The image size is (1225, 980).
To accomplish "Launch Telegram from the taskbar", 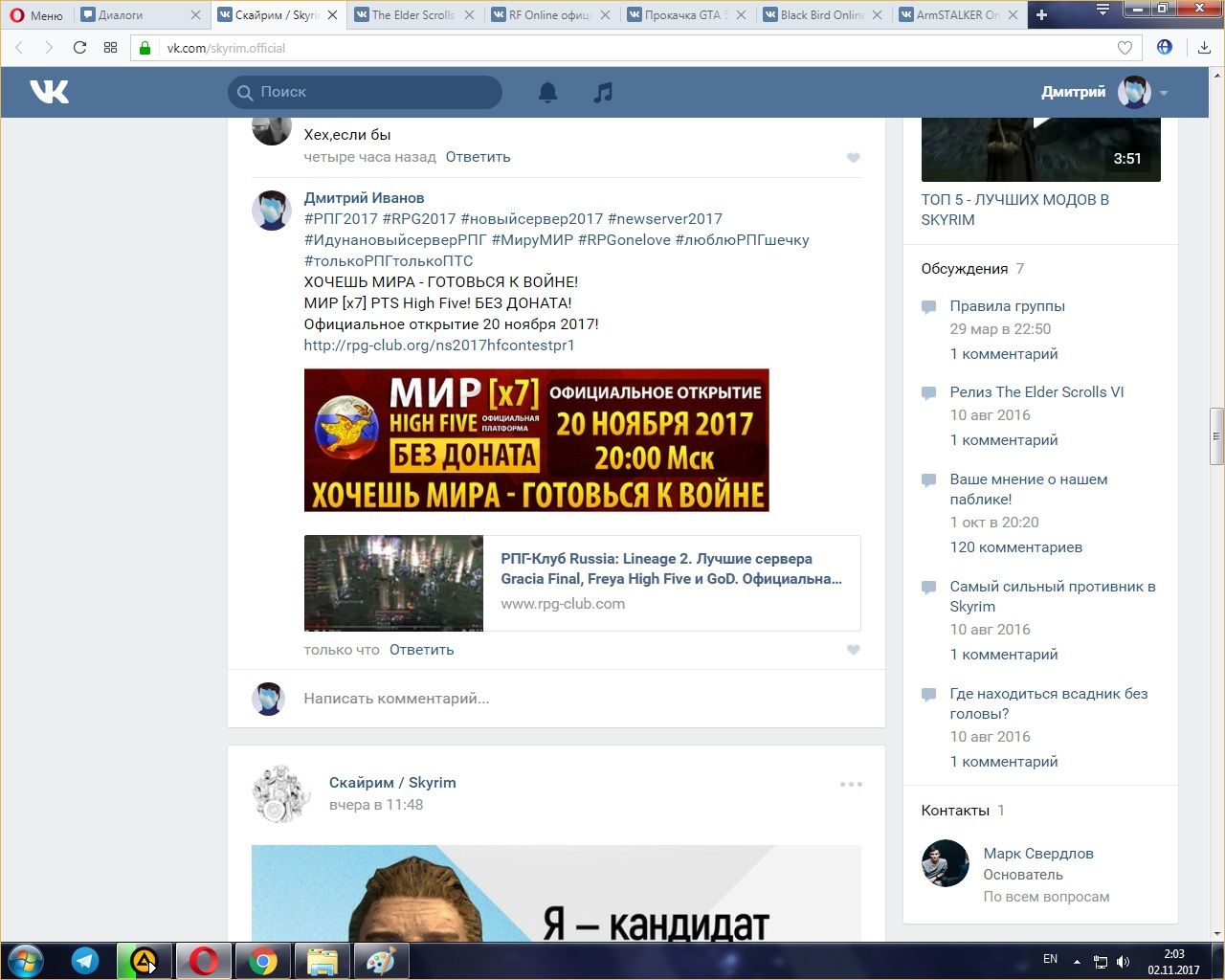I will tap(85, 961).
